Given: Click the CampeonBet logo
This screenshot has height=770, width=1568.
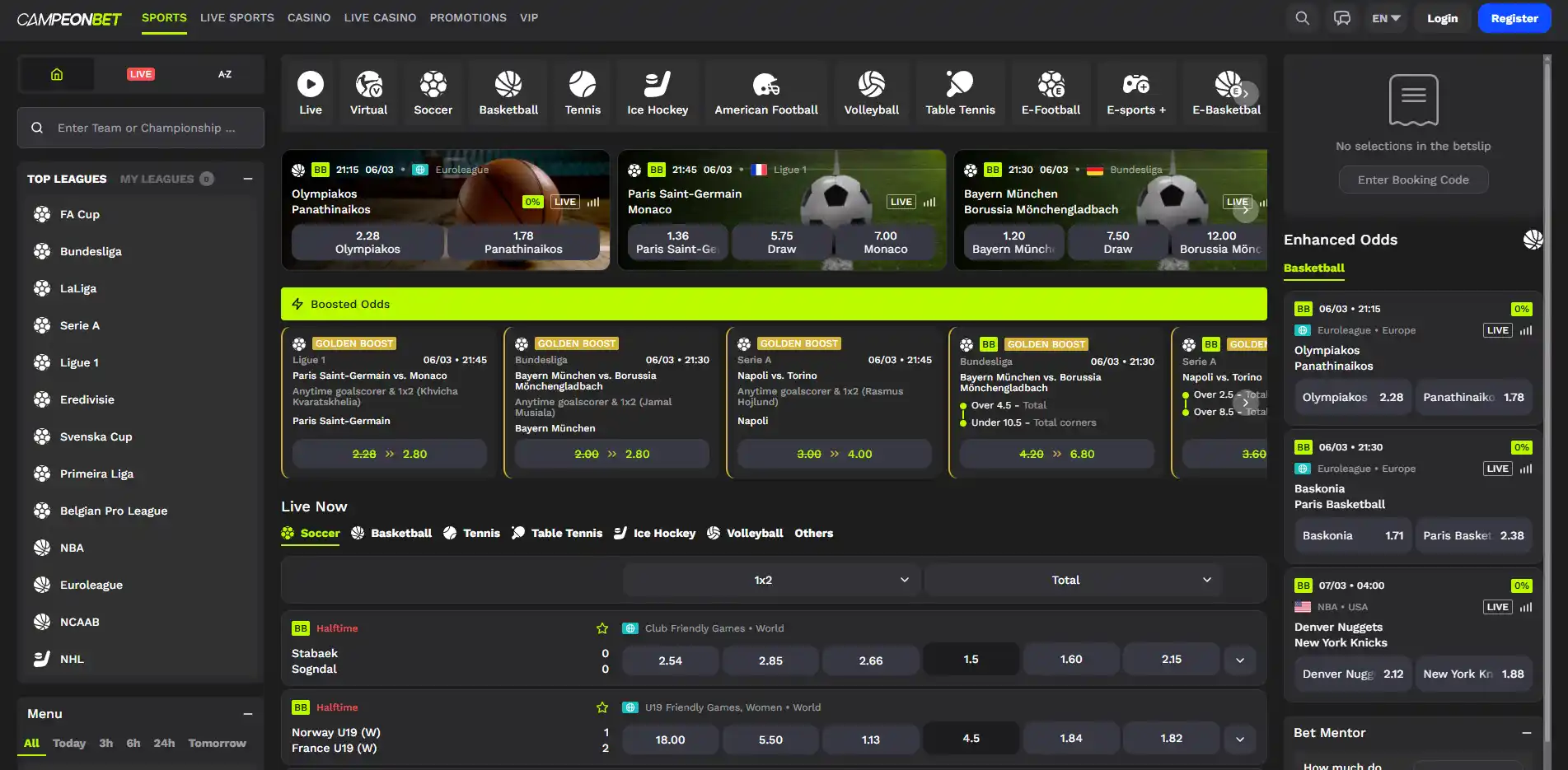Looking at the screenshot, I should tap(69, 18).
